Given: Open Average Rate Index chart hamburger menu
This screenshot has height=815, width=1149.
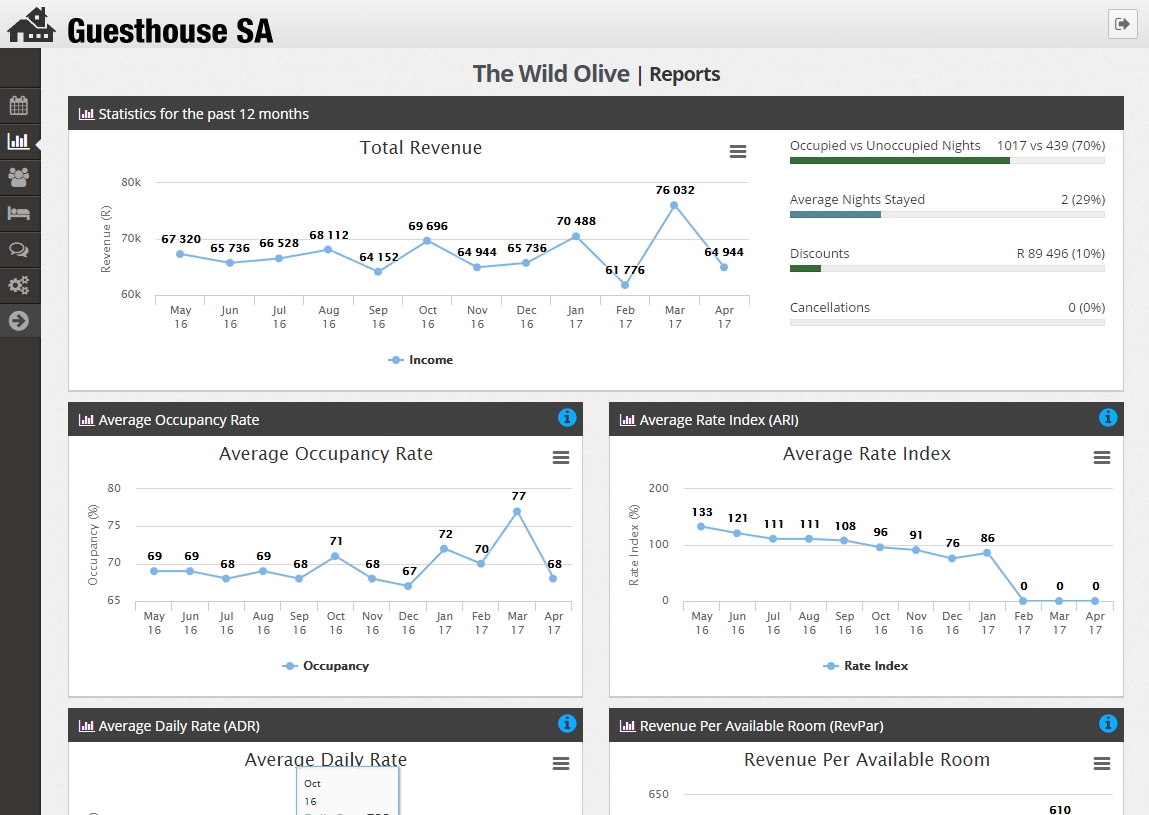Looking at the screenshot, I should tap(1102, 458).
